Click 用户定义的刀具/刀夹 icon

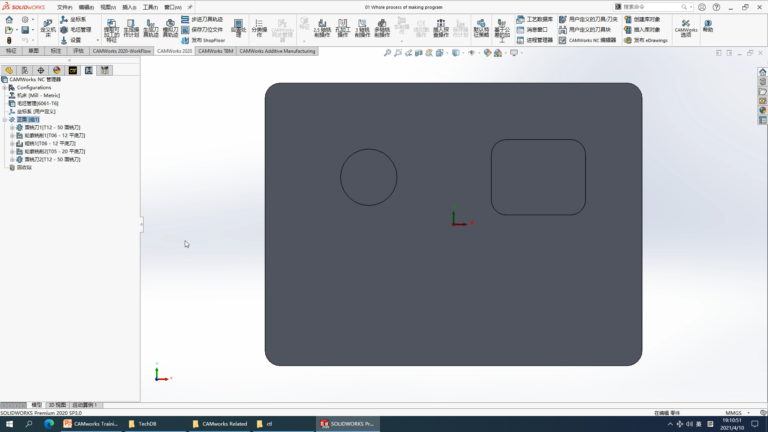pyautogui.click(x=588, y=19)
